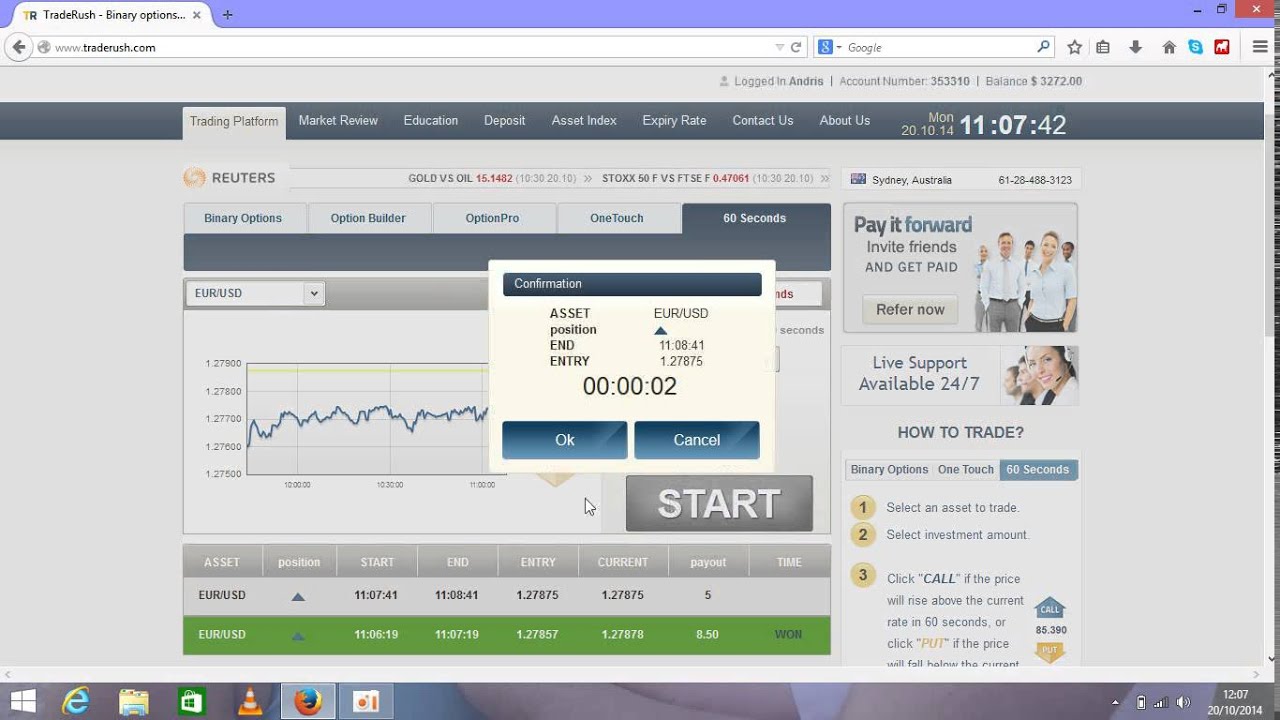Viewport: 1280px width, 720px height.
Task: Open the Expiry Rate page
Action: pos(674,120)
